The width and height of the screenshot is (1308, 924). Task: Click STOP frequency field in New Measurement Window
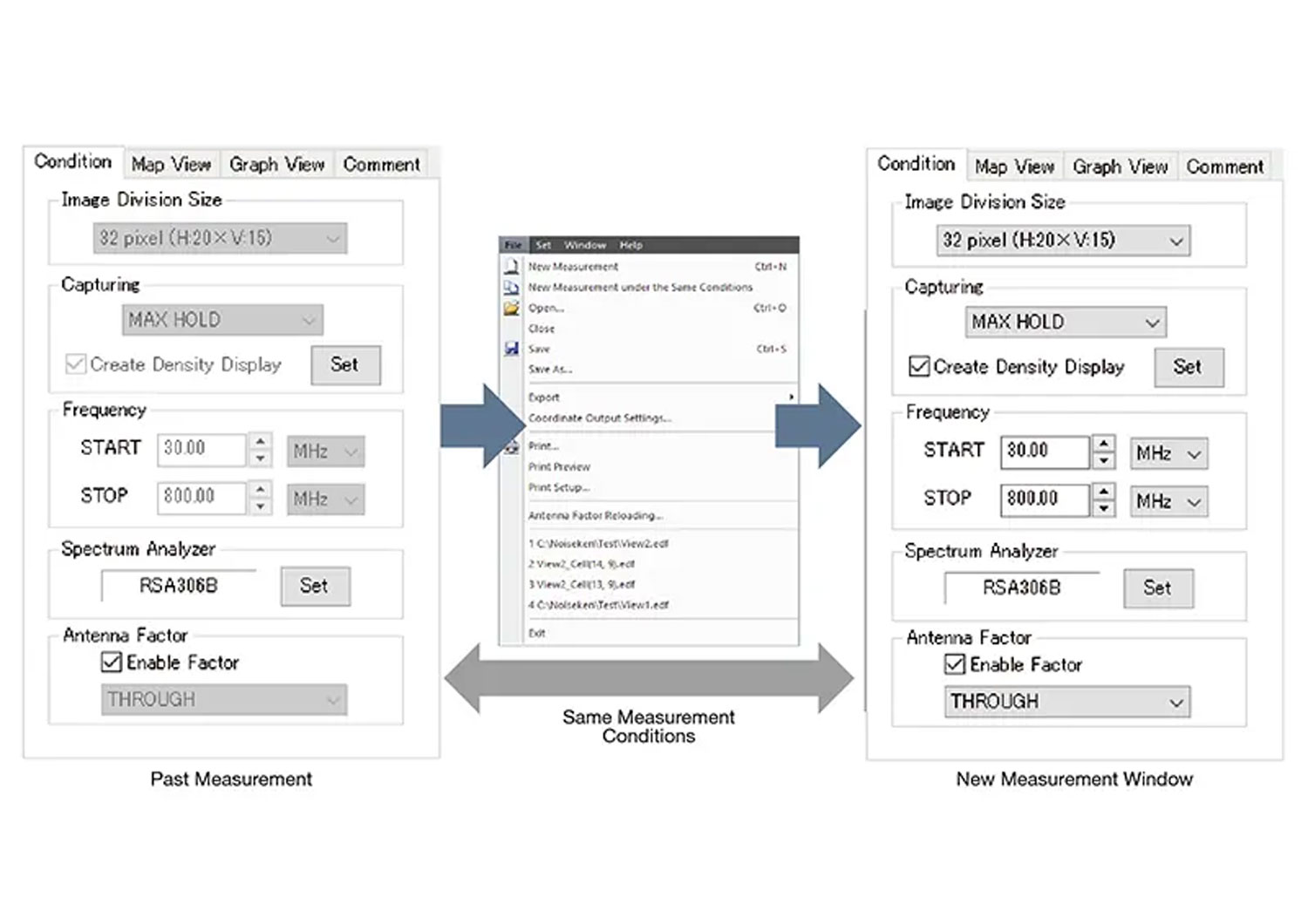pos(1044,499)
